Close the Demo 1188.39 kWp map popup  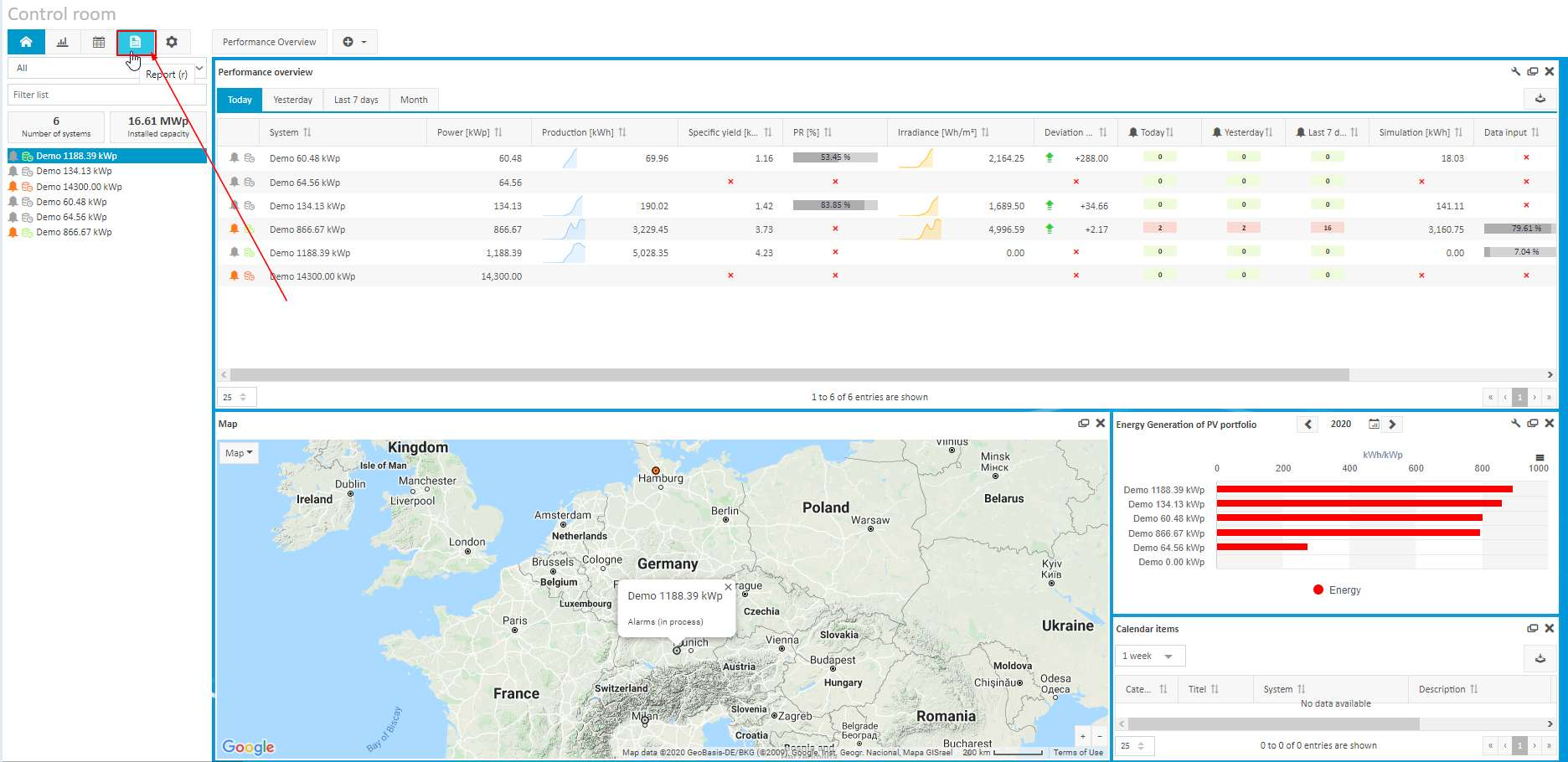coord(728,587)
